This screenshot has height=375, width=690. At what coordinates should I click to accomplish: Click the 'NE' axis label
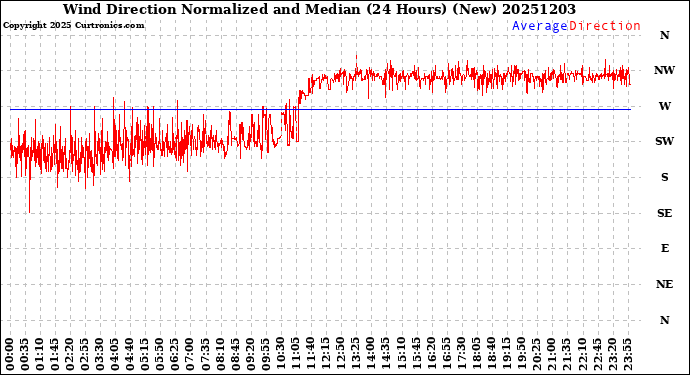tap(664, 285)
